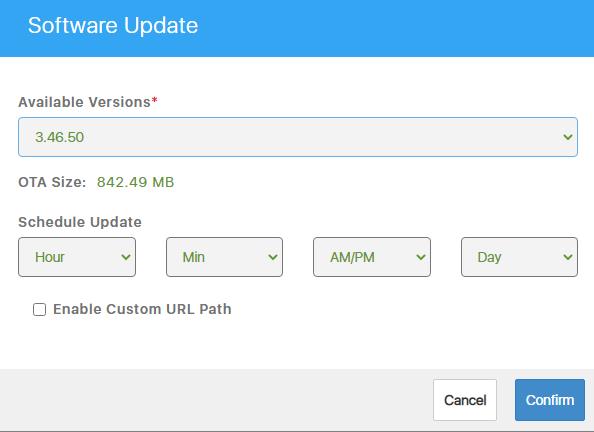The image size is (594, 432).
Task: Open the Min dropdown
Action: 224,257
